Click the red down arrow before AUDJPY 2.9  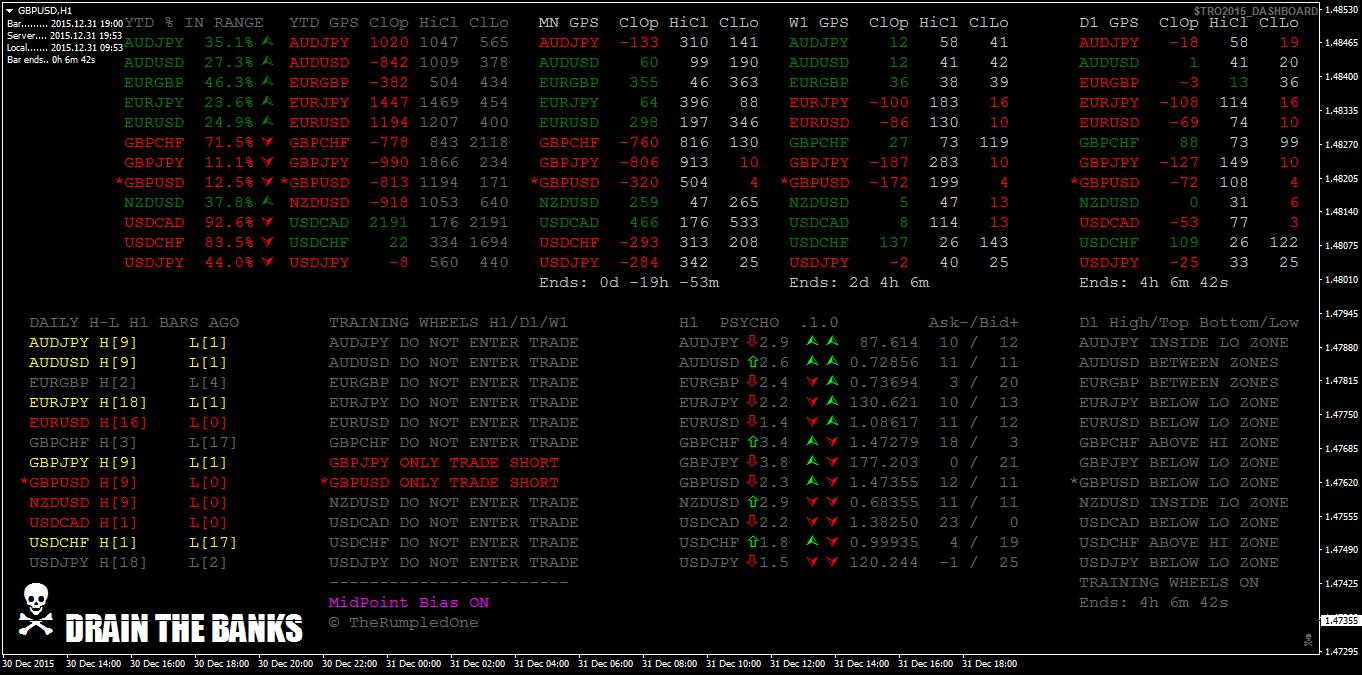click(x=752, y=343)
